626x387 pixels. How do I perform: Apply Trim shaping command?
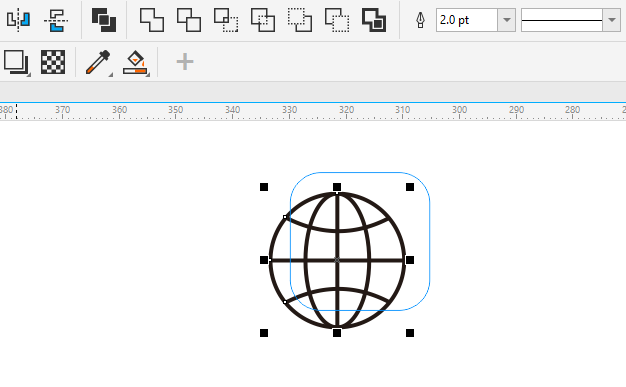189,20
